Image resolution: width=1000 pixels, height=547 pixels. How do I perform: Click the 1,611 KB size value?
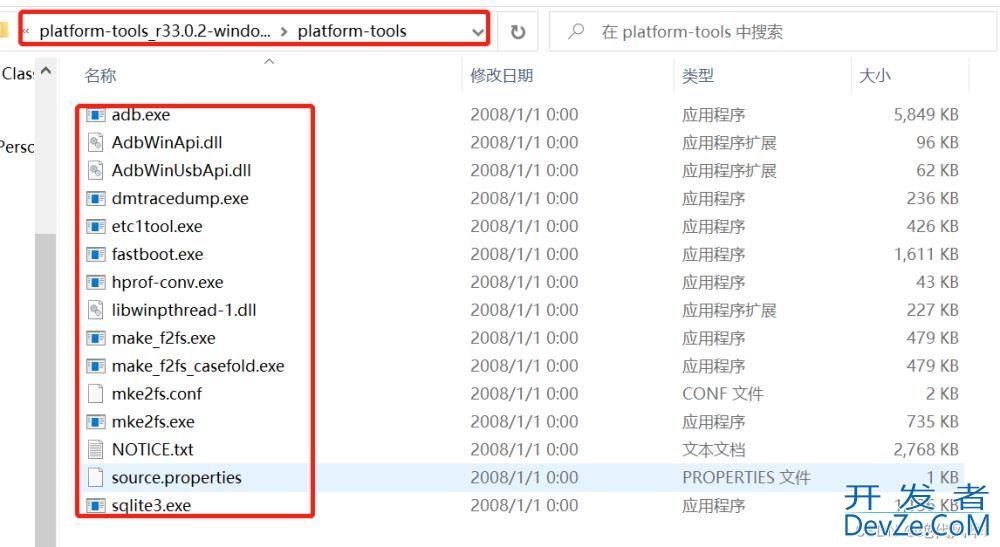926,254
